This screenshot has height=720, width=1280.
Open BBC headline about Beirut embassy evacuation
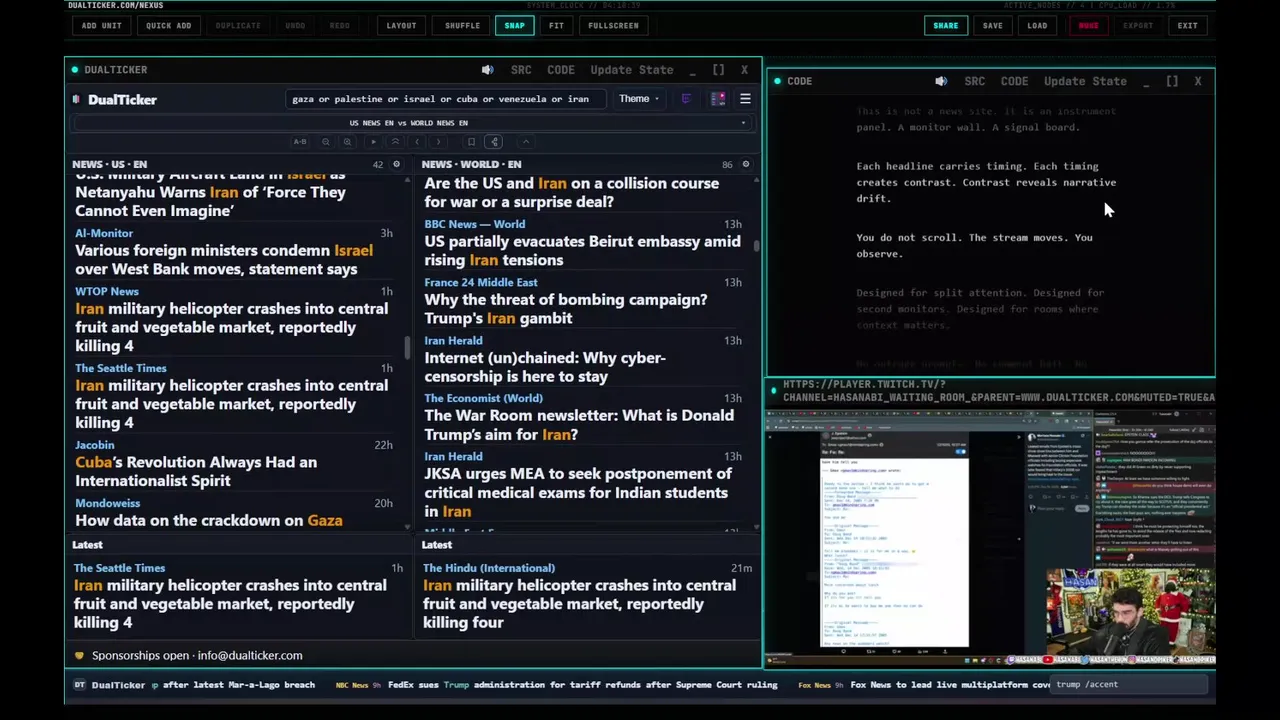(x=582, y=251)
